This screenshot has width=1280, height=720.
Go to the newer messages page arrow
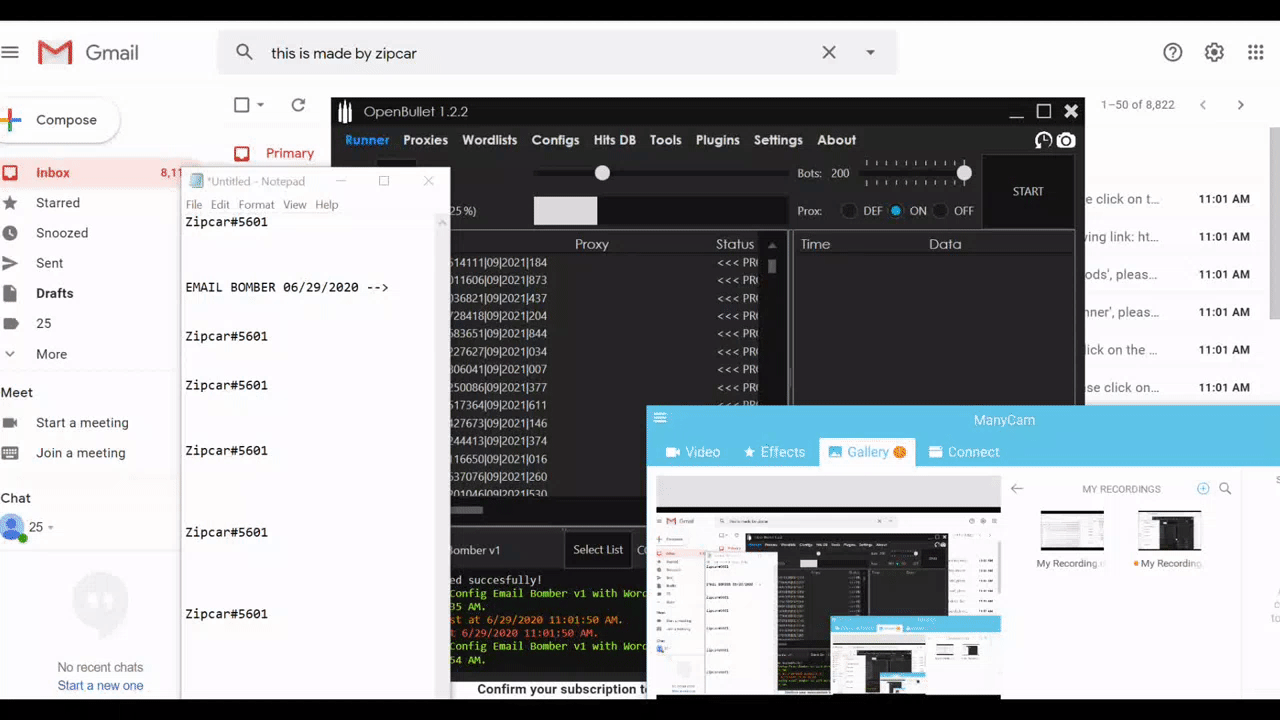(x=1203, y=105)
